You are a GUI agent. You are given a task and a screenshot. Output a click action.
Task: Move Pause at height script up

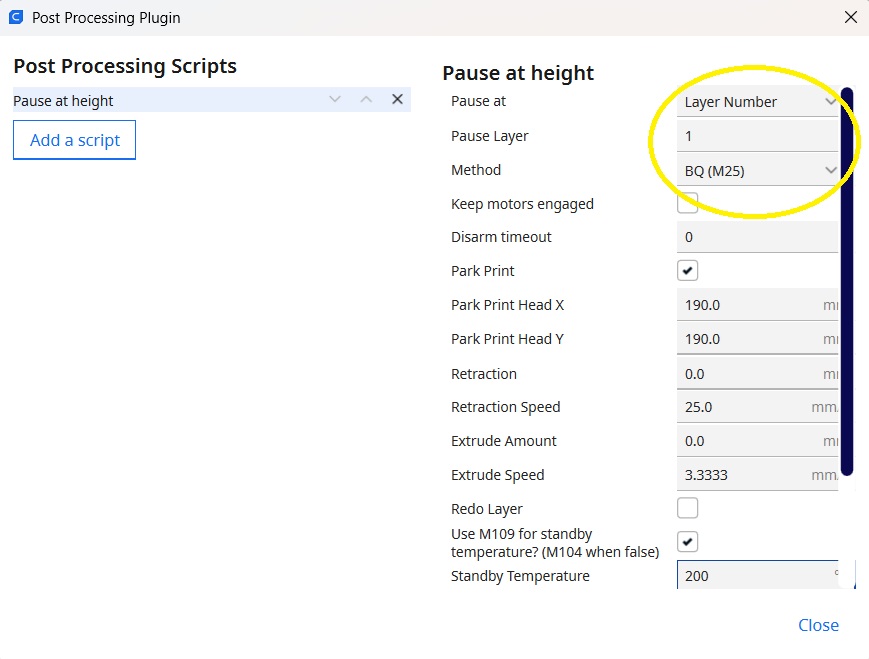366,100
